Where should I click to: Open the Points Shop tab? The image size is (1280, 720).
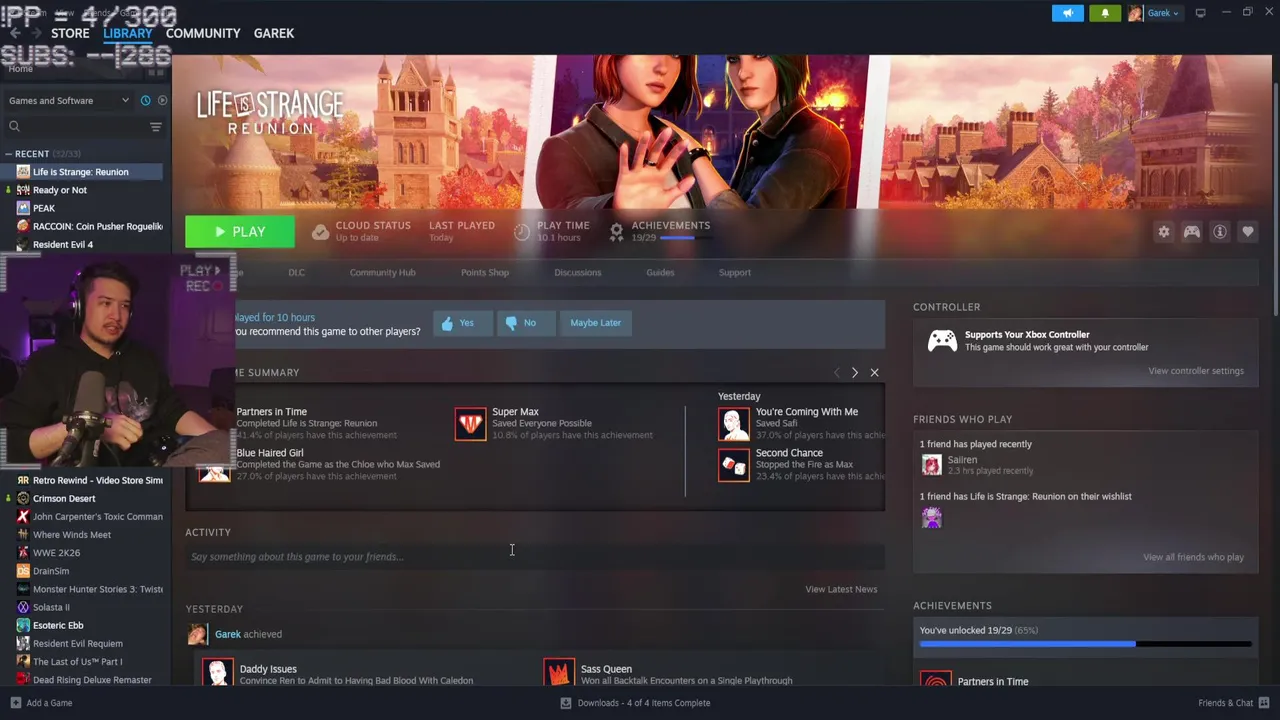(x=485, y=272)
